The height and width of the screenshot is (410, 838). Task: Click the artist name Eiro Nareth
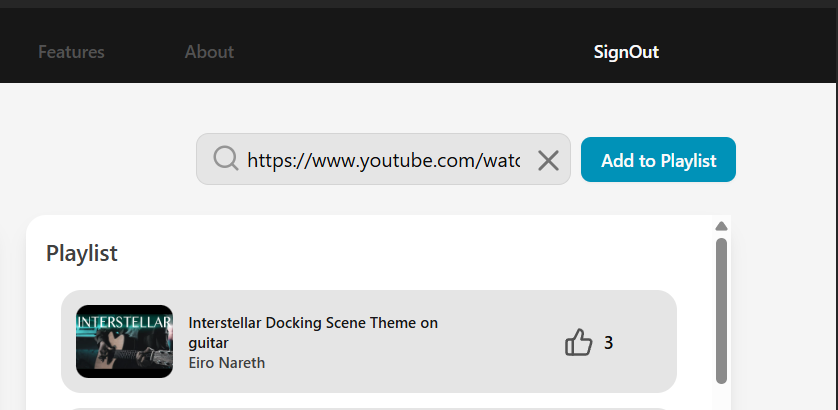[227, 363]
